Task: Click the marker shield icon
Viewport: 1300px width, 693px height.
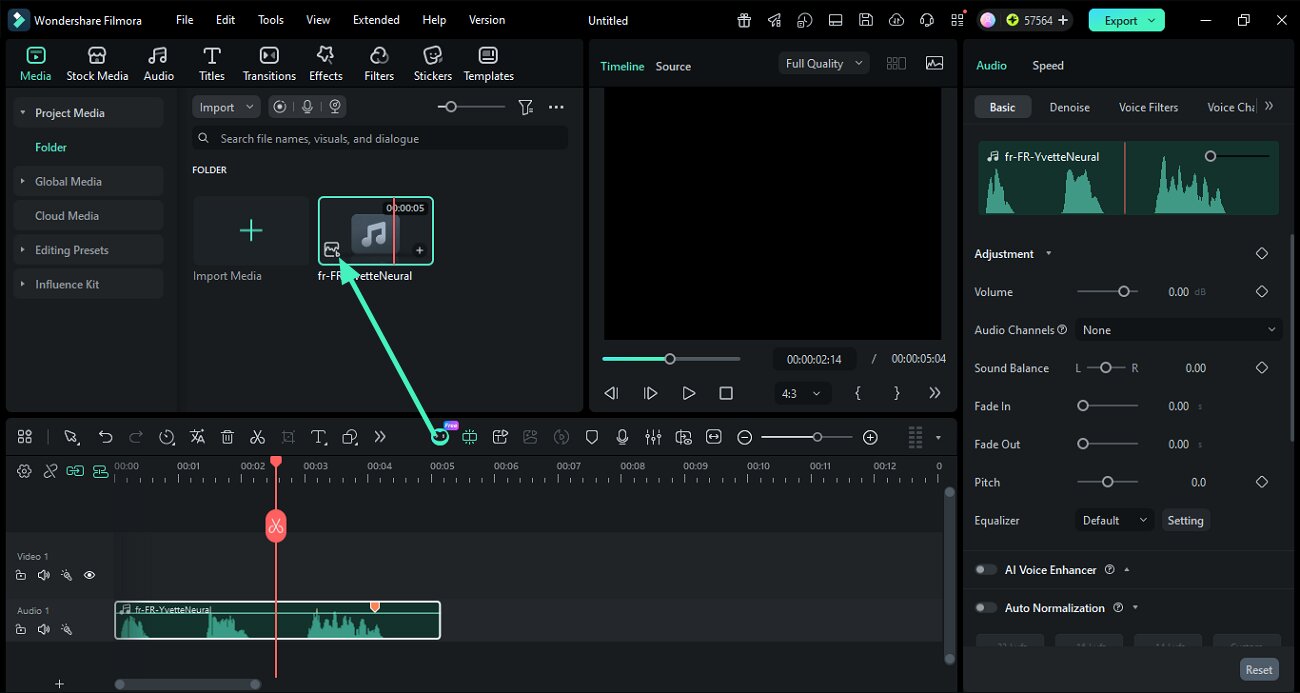Action: pos(592,437)
